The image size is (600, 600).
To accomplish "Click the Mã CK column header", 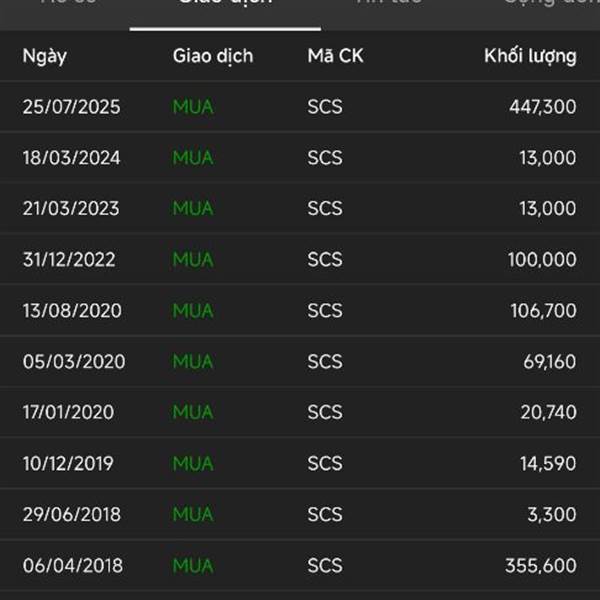I will point(335,56).
